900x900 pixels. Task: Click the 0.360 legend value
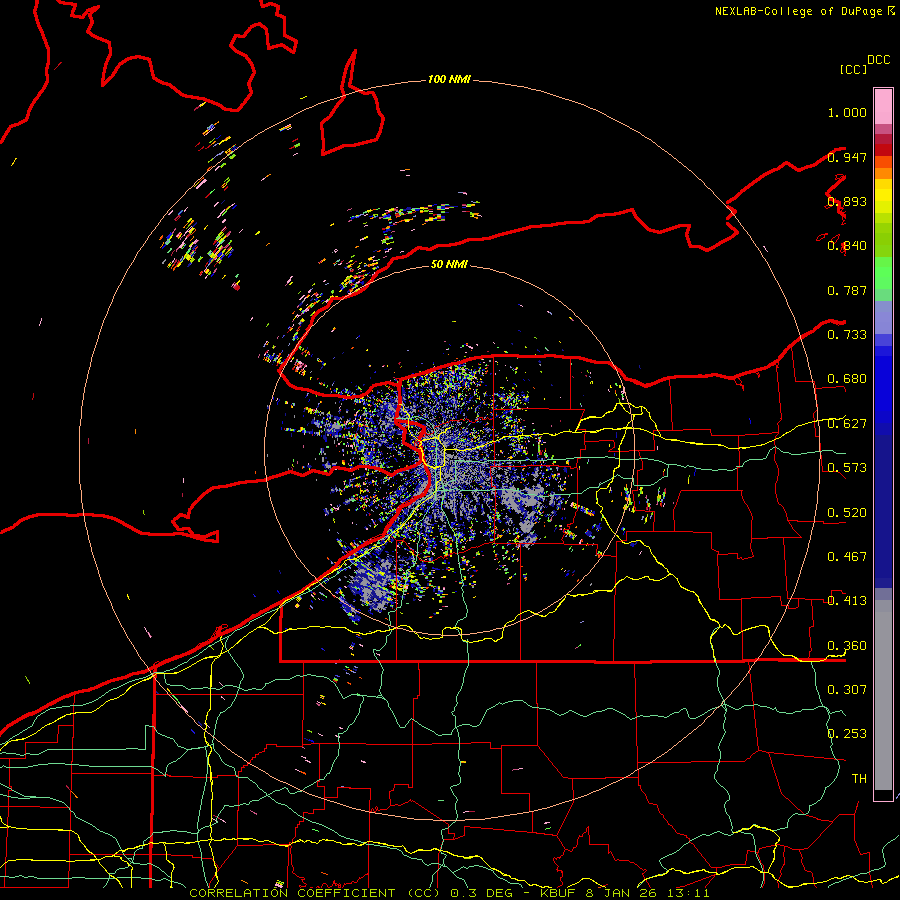(x=847, y=646)
